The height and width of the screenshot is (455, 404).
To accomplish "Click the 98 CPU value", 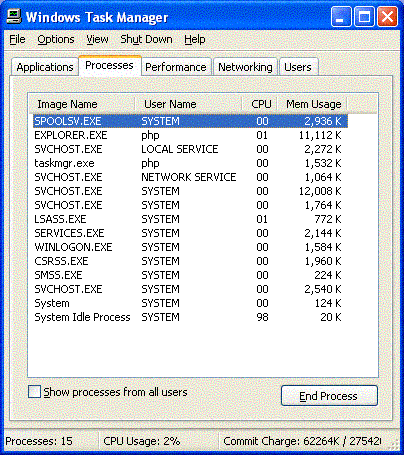I will click(262, 317).
